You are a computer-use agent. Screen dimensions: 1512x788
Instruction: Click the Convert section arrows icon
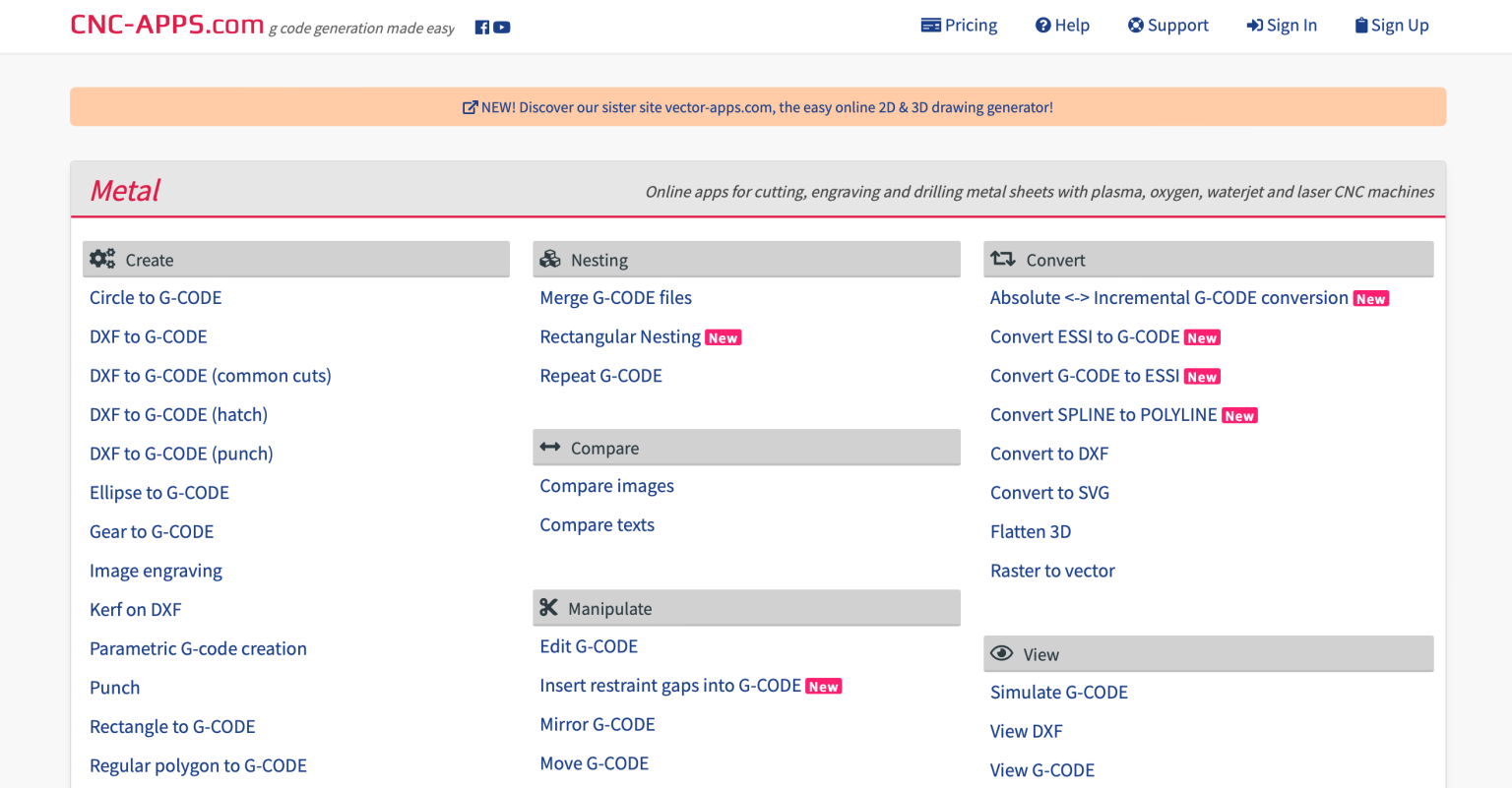tap(1003, 259)
